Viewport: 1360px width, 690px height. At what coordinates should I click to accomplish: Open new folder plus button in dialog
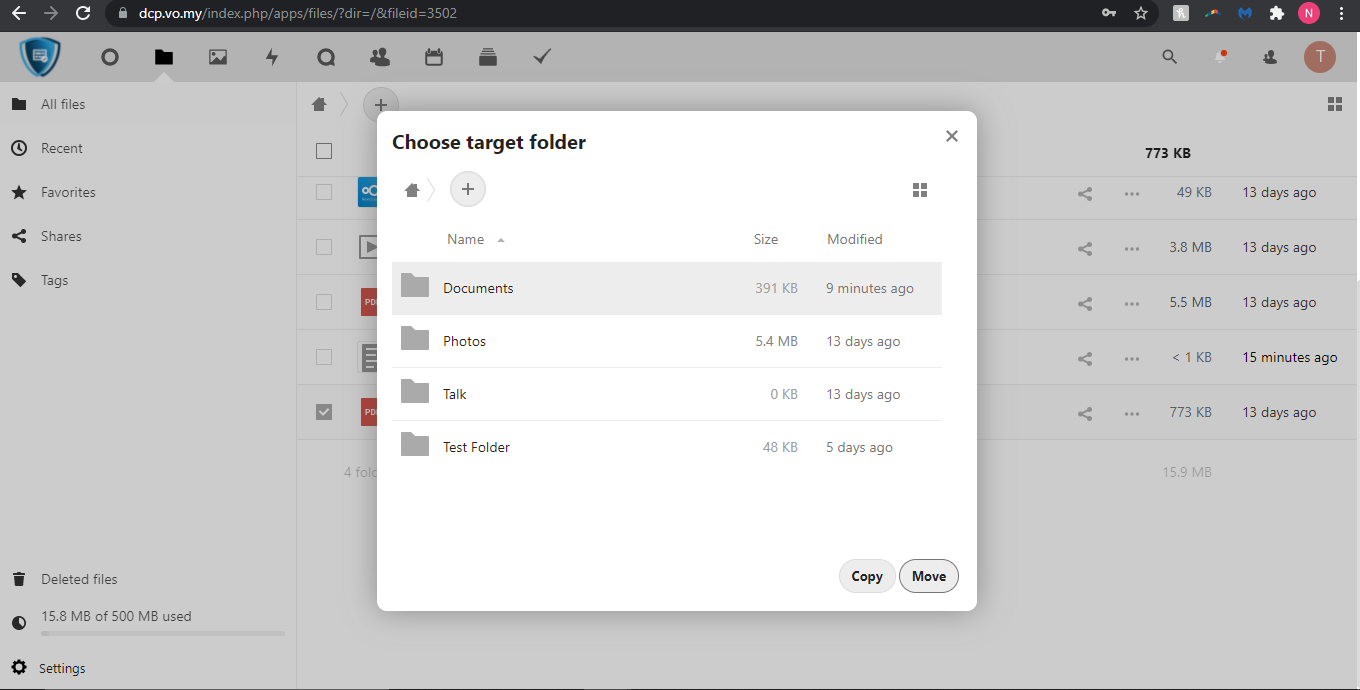pos(468,189)
